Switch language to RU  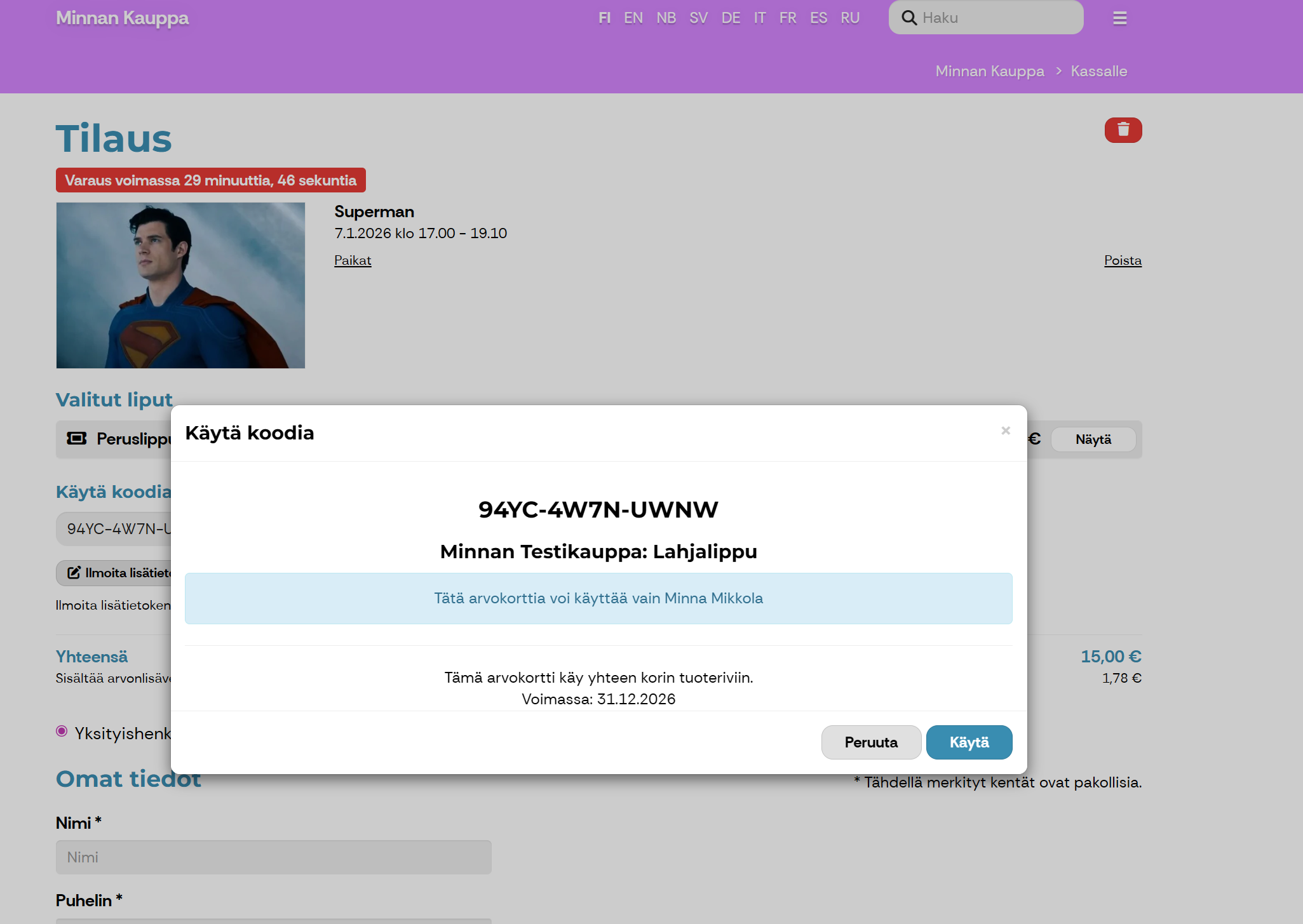(849, 18)
